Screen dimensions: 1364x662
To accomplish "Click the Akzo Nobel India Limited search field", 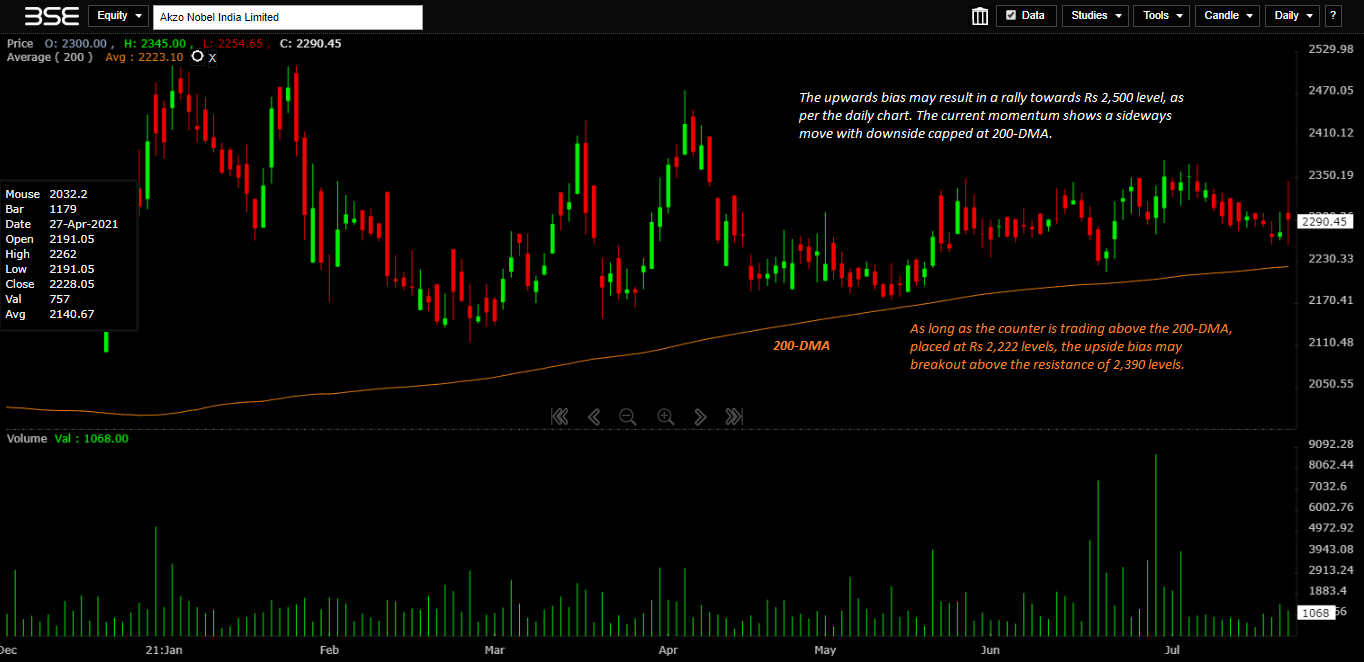I will tap(287, 17).
